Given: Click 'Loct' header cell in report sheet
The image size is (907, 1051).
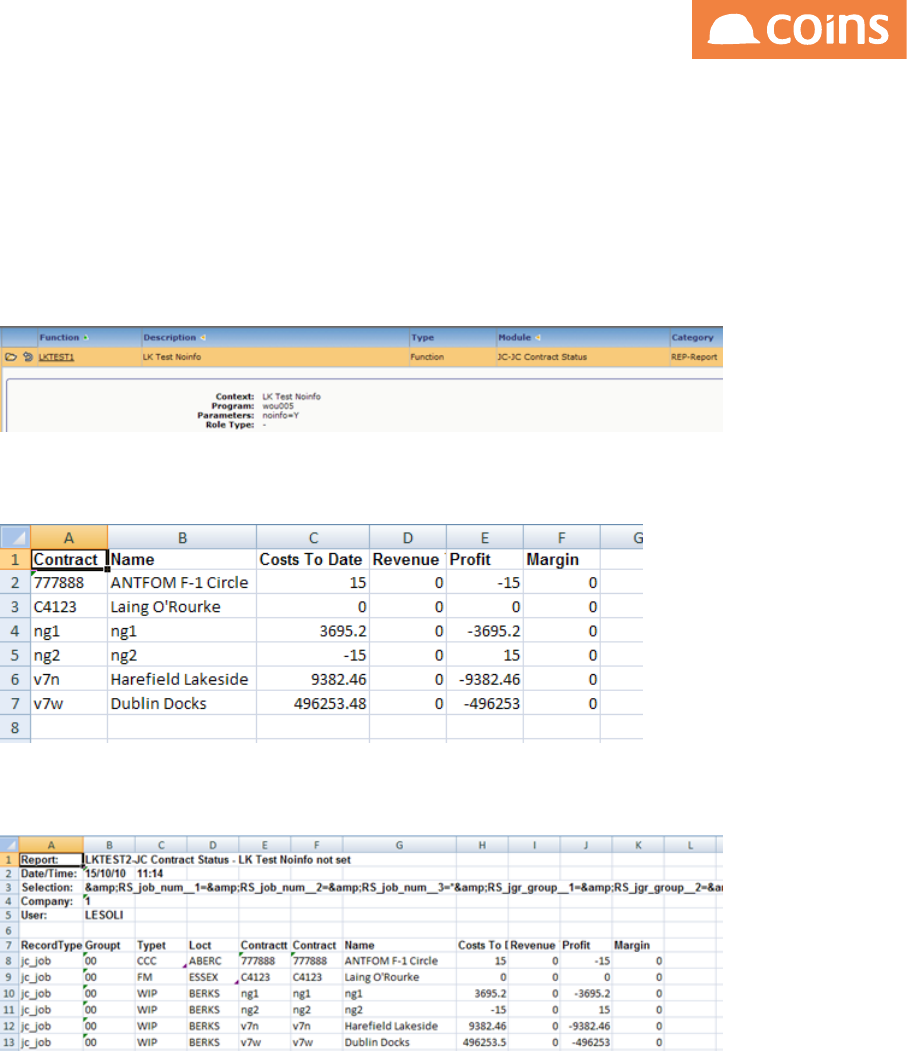Looking at the screenshot, I should click(213, 945).
